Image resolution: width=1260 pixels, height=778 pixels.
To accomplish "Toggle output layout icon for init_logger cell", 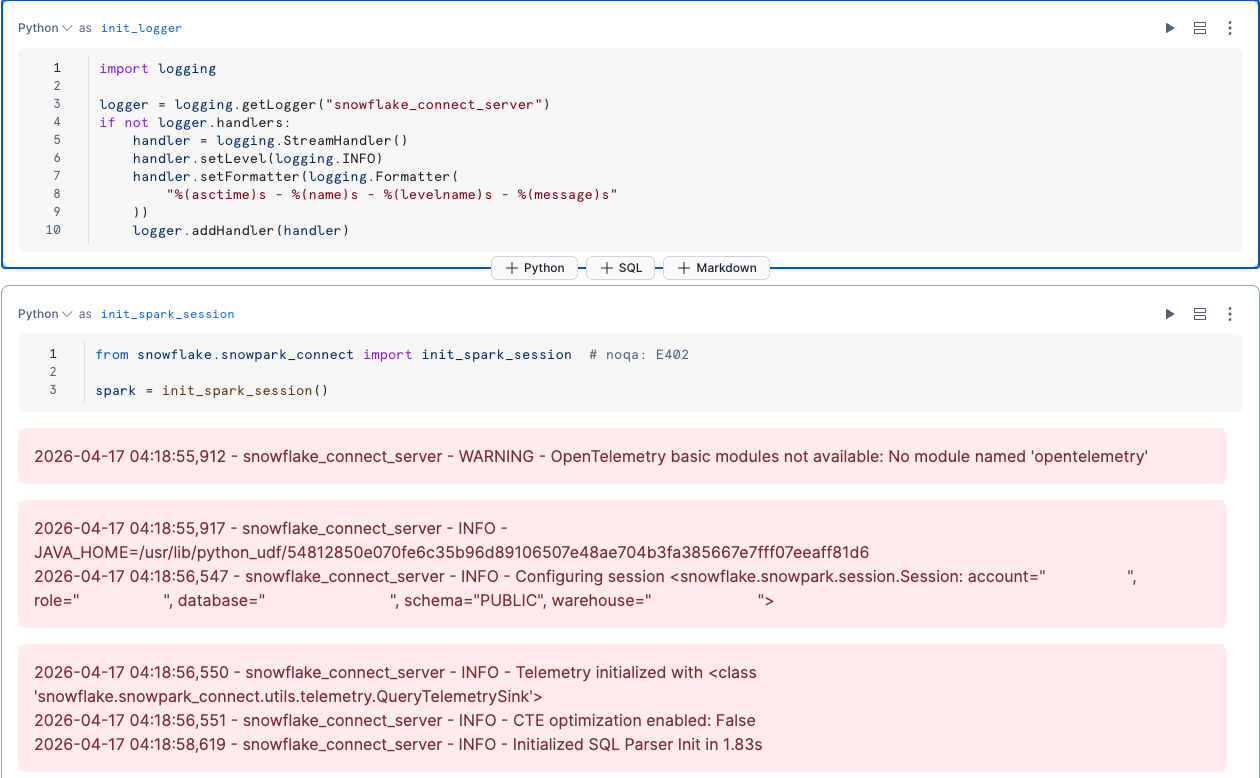I will point(1200,28).
